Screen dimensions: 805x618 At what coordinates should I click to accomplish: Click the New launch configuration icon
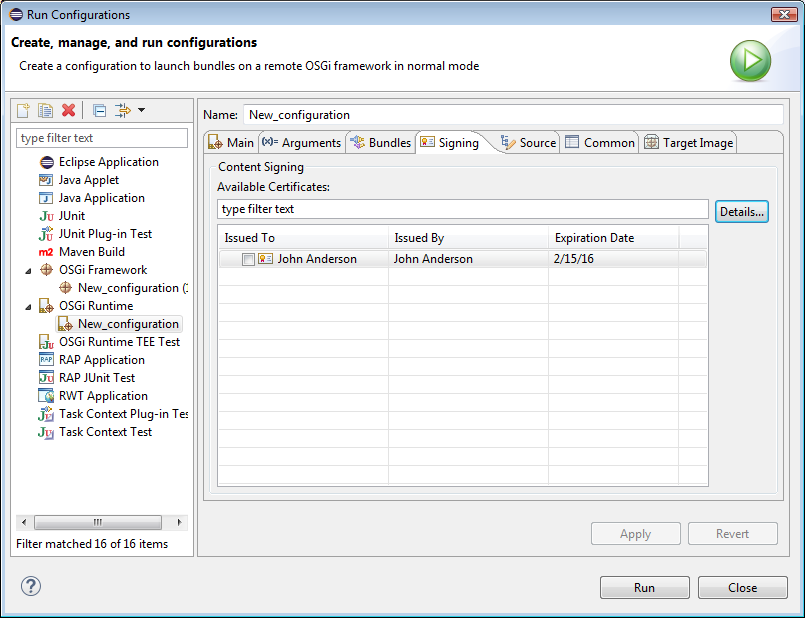(24, 110)
